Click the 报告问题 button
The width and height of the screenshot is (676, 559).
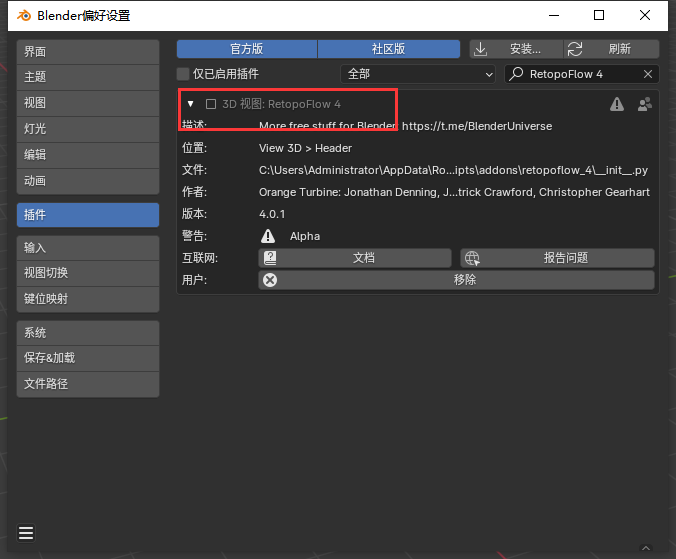[557, 258]
